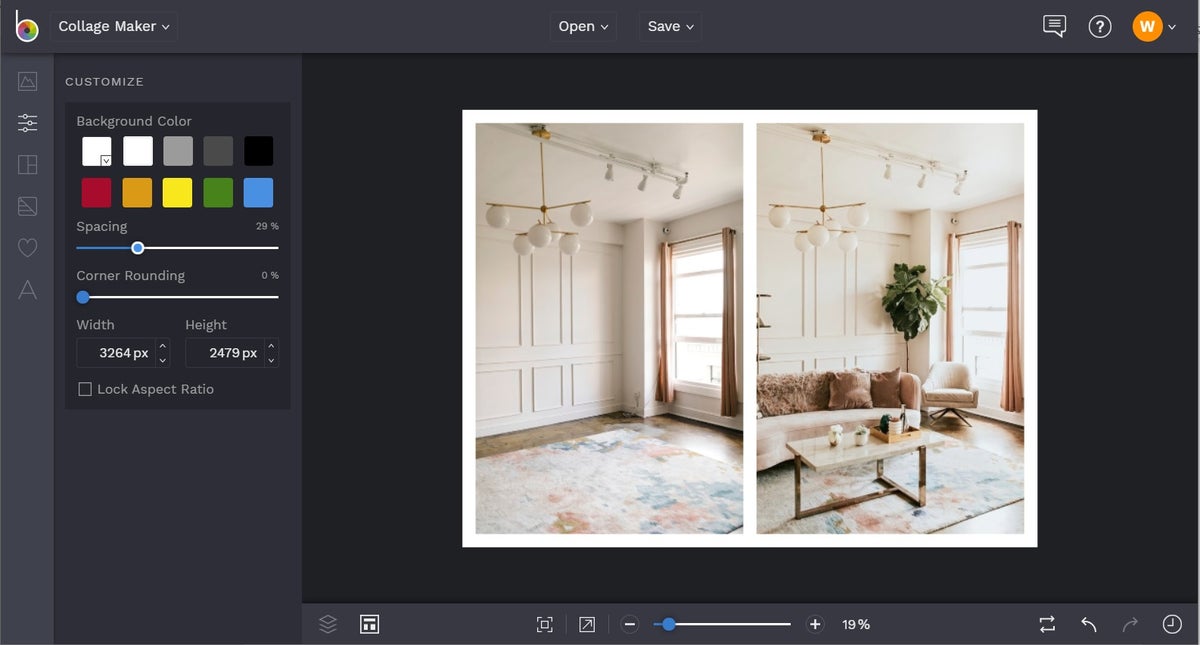The image size is (1200, 645).
Task: Click the fit to screen icon
Action: pyautogui.click(x=544, y=624)
